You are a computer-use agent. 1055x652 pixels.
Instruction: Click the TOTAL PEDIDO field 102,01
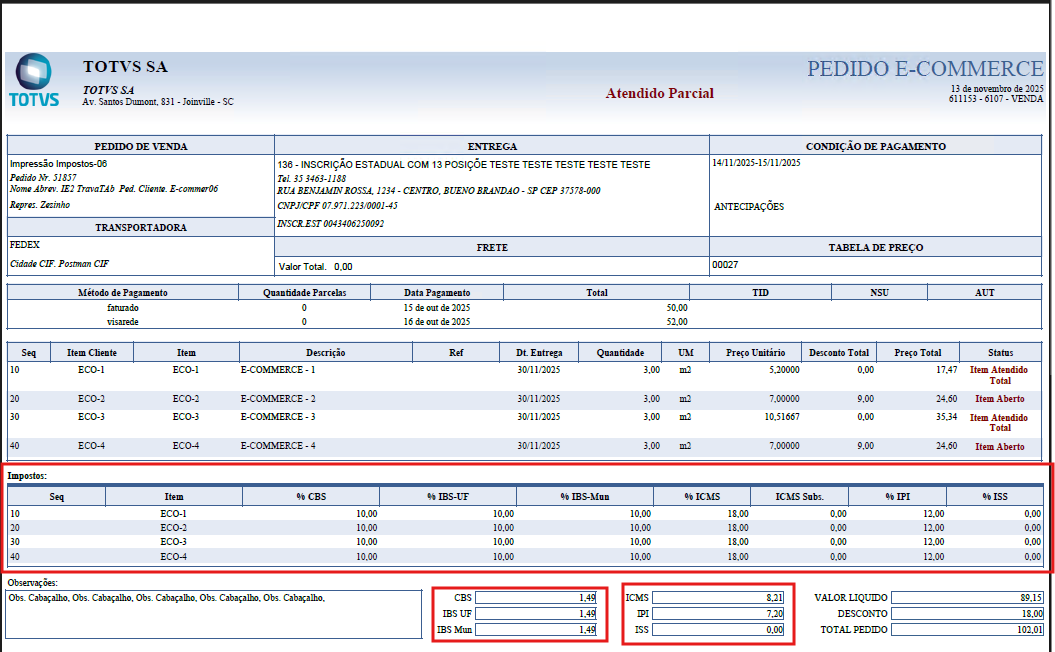(x=968, y=630)
